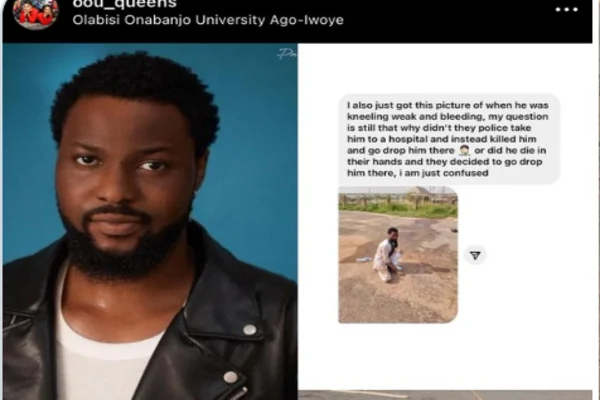600x400 pixels.
Task: Open the kneeling man road photo thumbnail
Action: click(x=398, y=255)
